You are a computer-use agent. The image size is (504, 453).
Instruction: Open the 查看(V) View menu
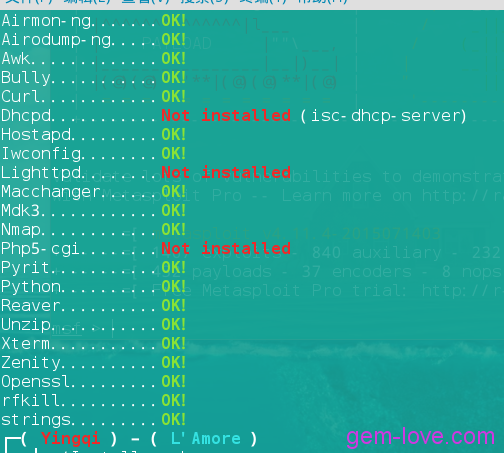[x=146, y=2]
